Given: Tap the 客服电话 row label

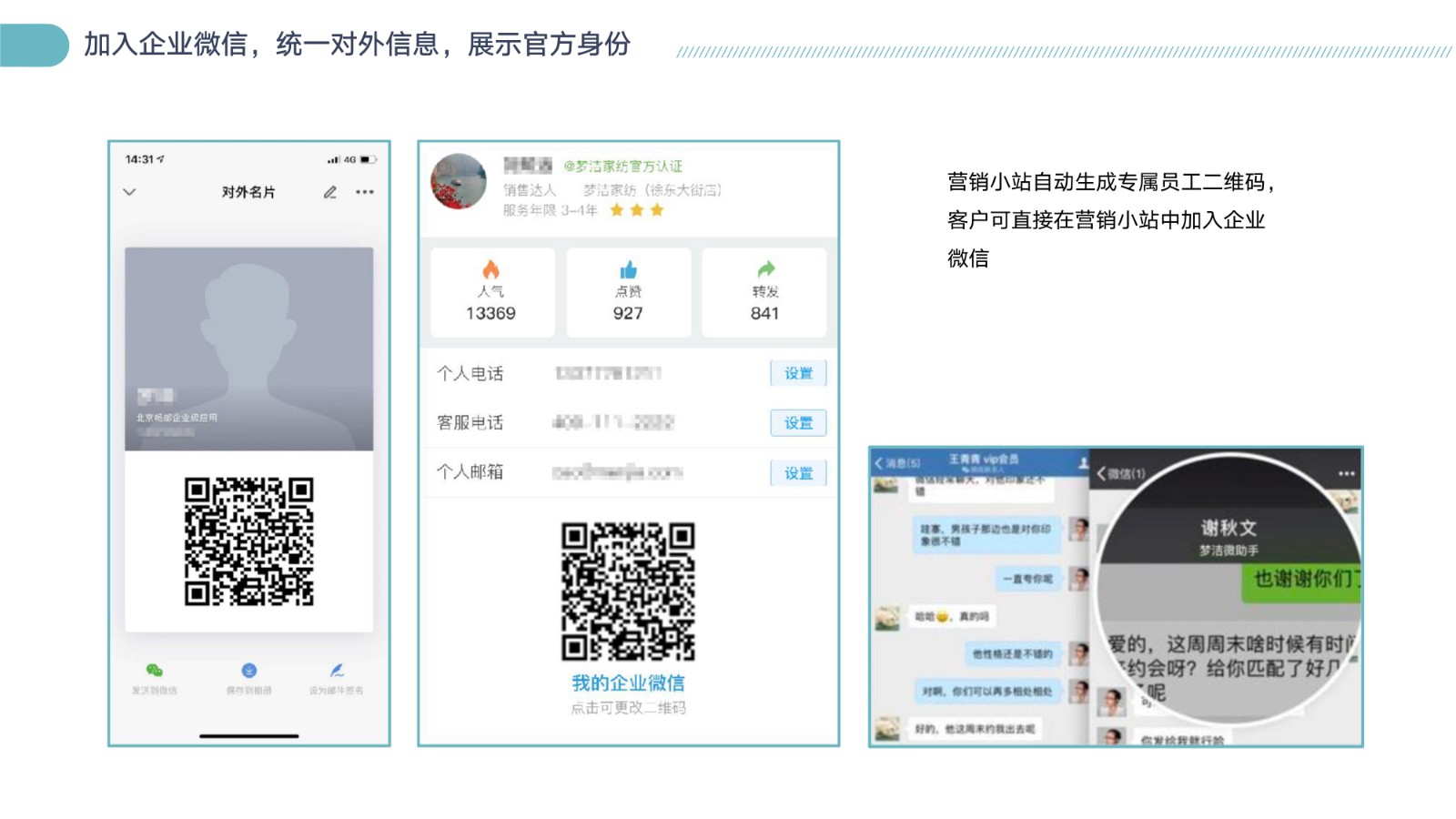Looking at the screenshot, I should [470, 423].
